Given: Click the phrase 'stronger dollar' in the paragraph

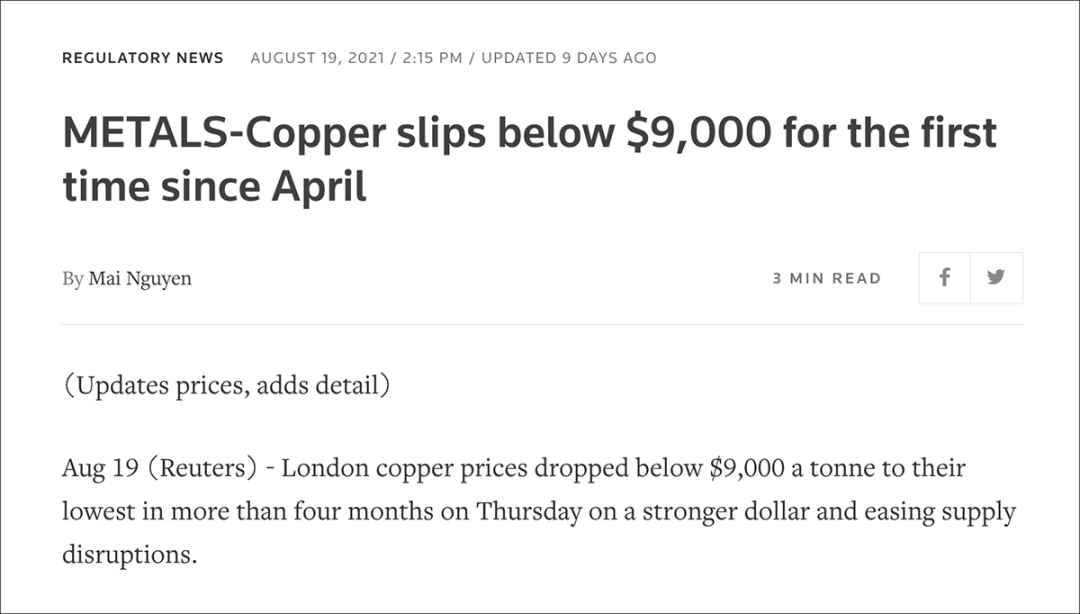Looking at the screenshot, I should click(x=696, y=511).
